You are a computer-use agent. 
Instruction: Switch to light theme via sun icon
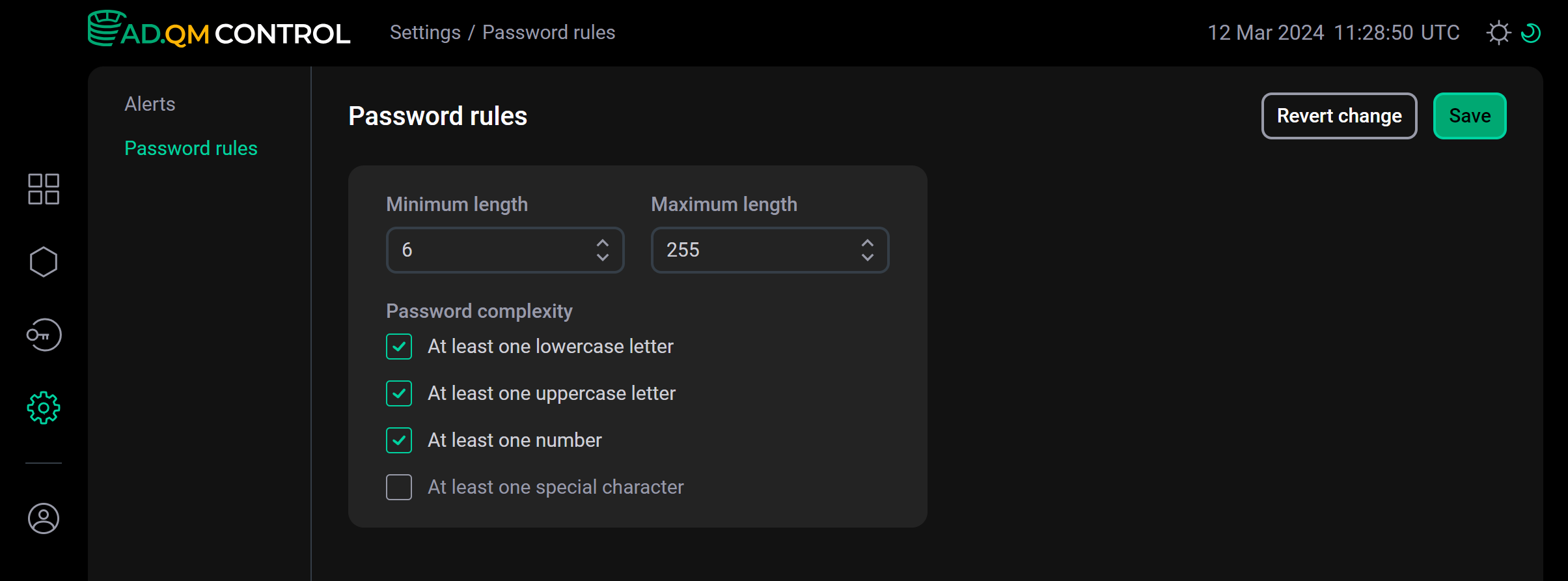tap(1500, 32)
